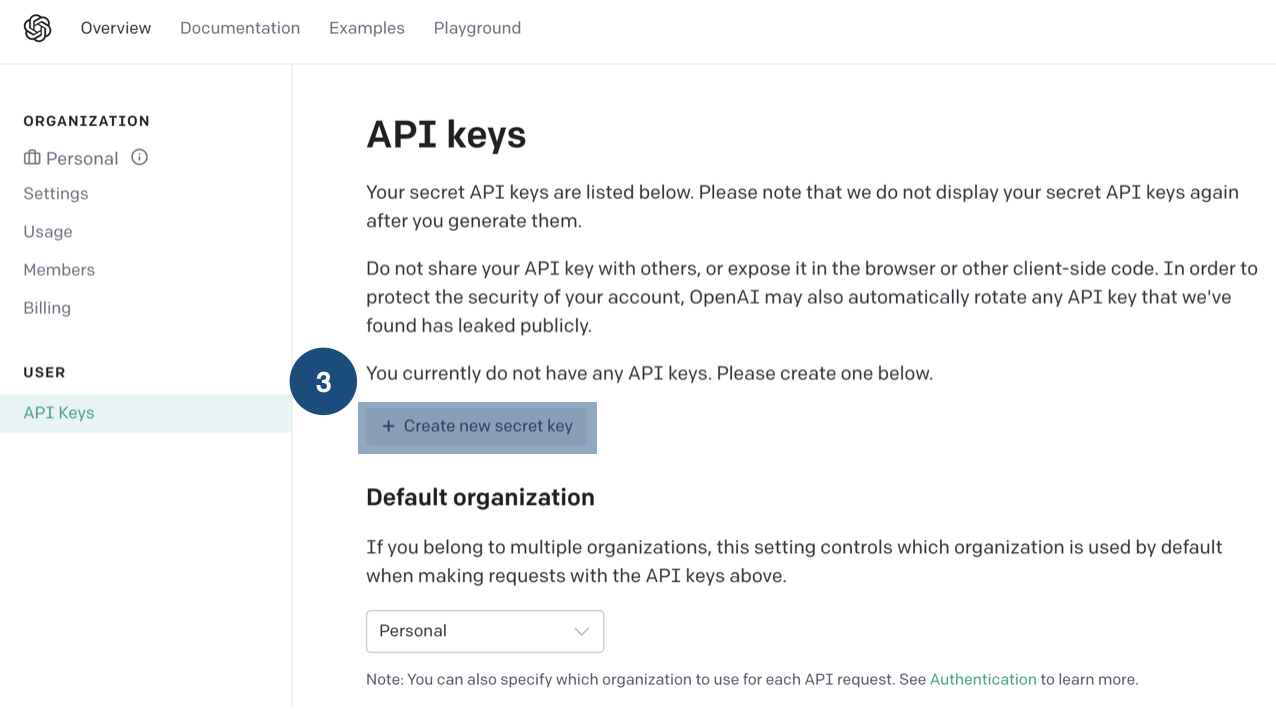Activate the Organization sidebar section label

coord(86,120)
